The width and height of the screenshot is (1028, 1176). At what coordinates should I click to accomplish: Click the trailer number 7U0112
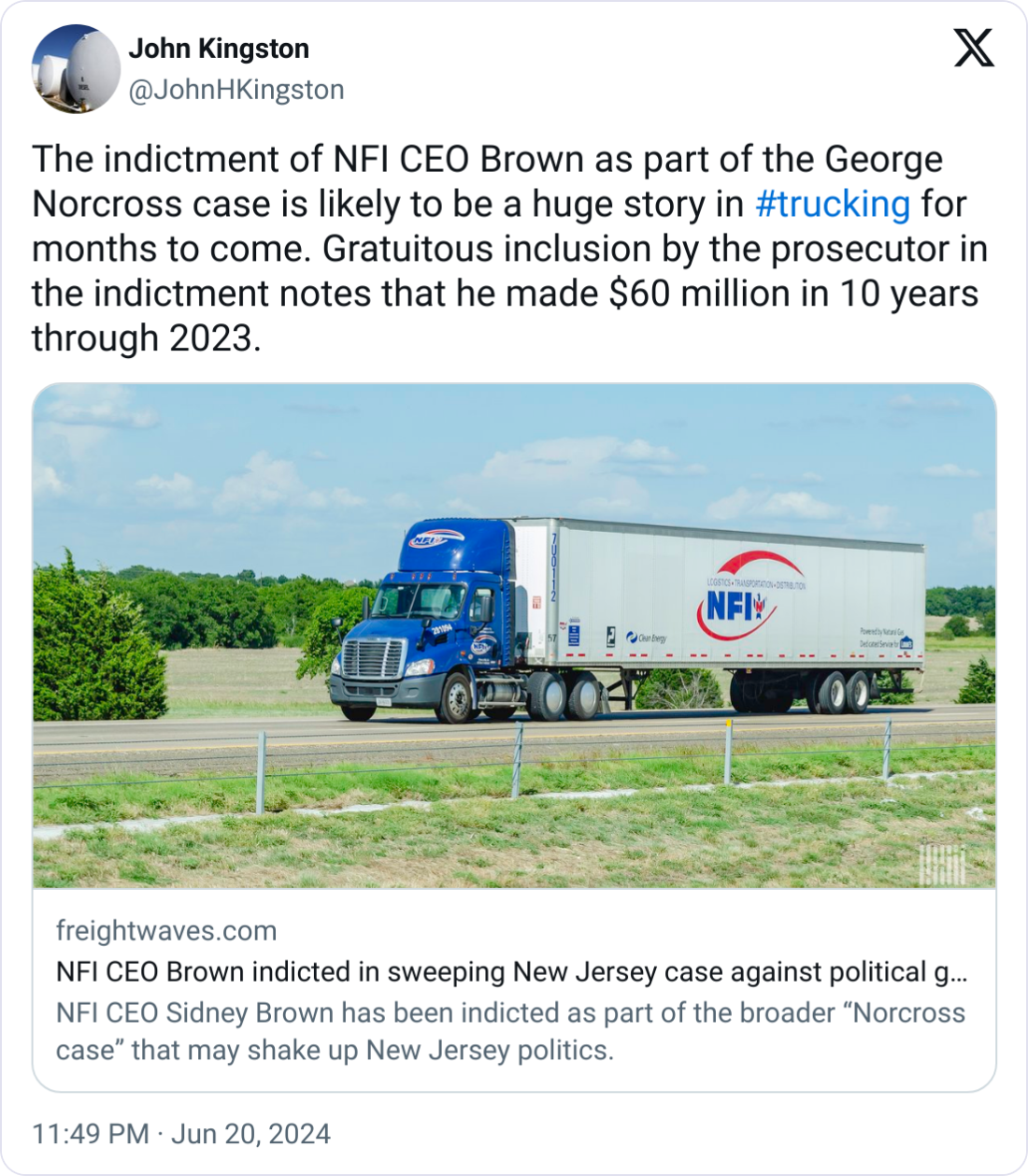point(552,566)
